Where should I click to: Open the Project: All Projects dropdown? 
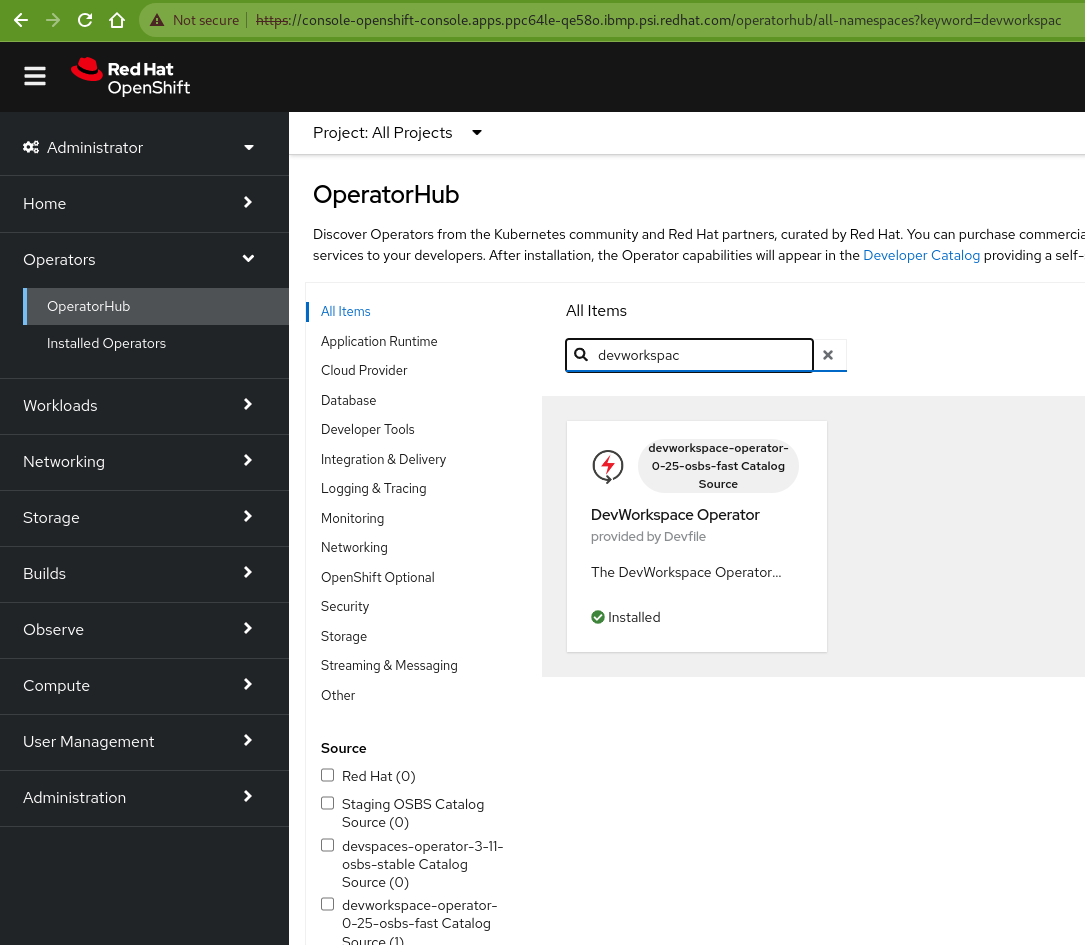coord(397,133)
